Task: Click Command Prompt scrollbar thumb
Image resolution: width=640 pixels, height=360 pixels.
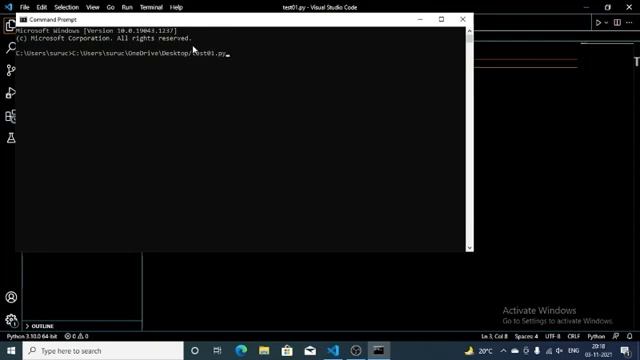Action: click(469, 39)
